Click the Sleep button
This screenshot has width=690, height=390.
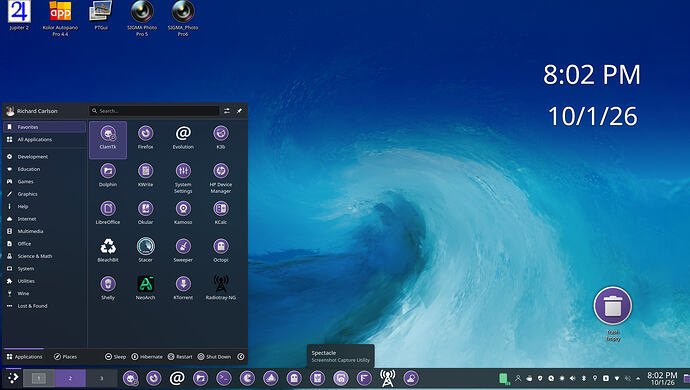(115, 357)
